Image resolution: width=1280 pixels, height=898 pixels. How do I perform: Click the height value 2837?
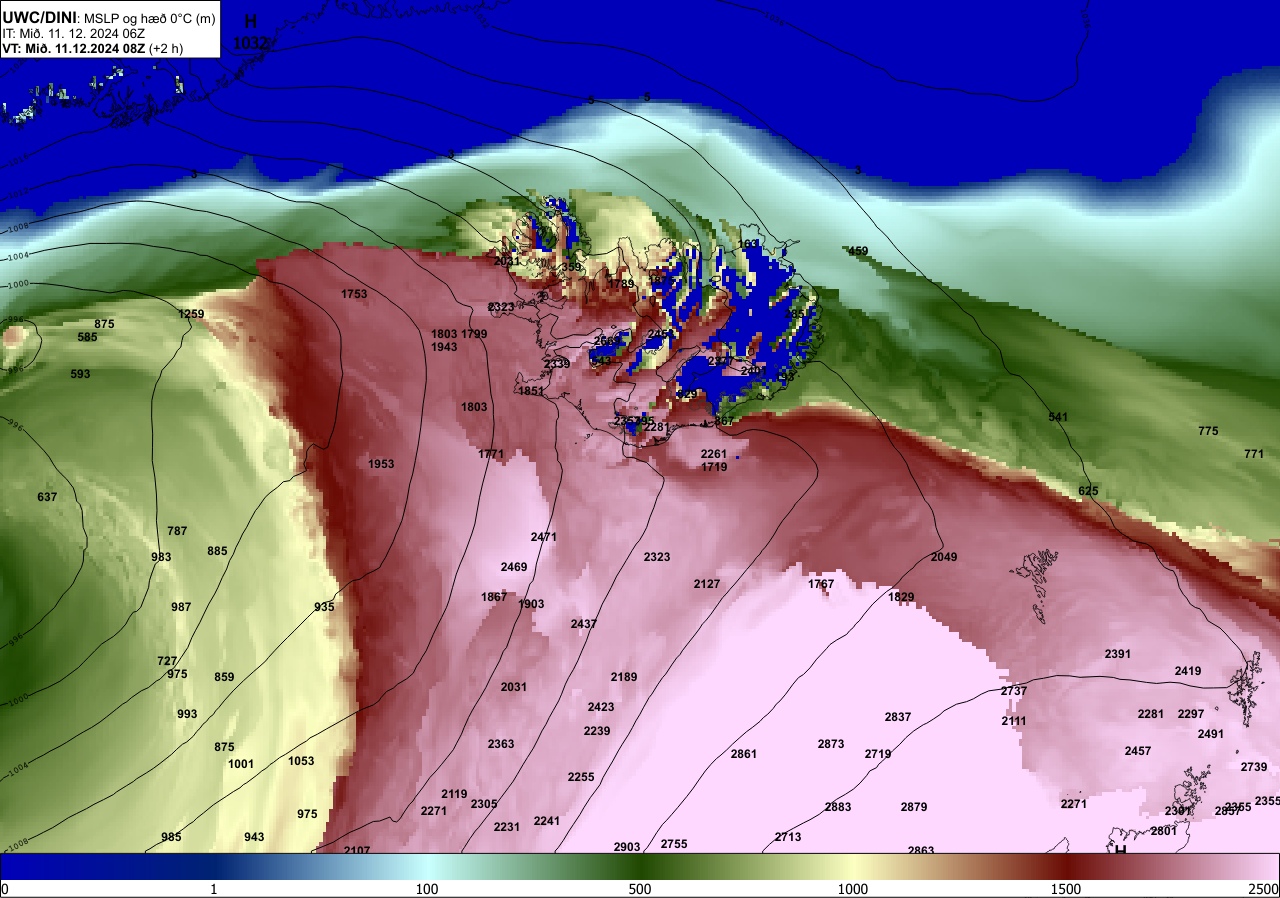[x=898, y=717]
